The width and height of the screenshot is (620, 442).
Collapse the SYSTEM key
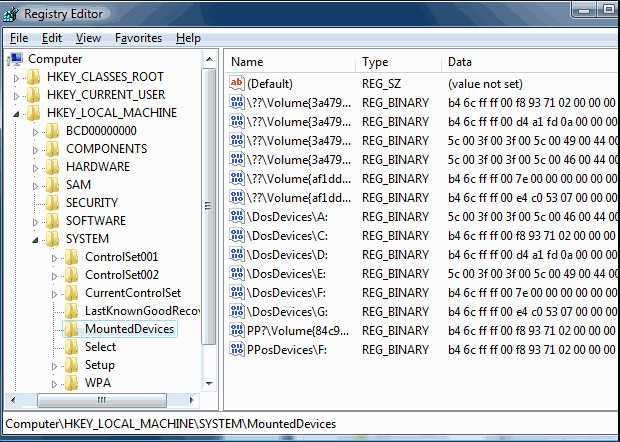35,240
